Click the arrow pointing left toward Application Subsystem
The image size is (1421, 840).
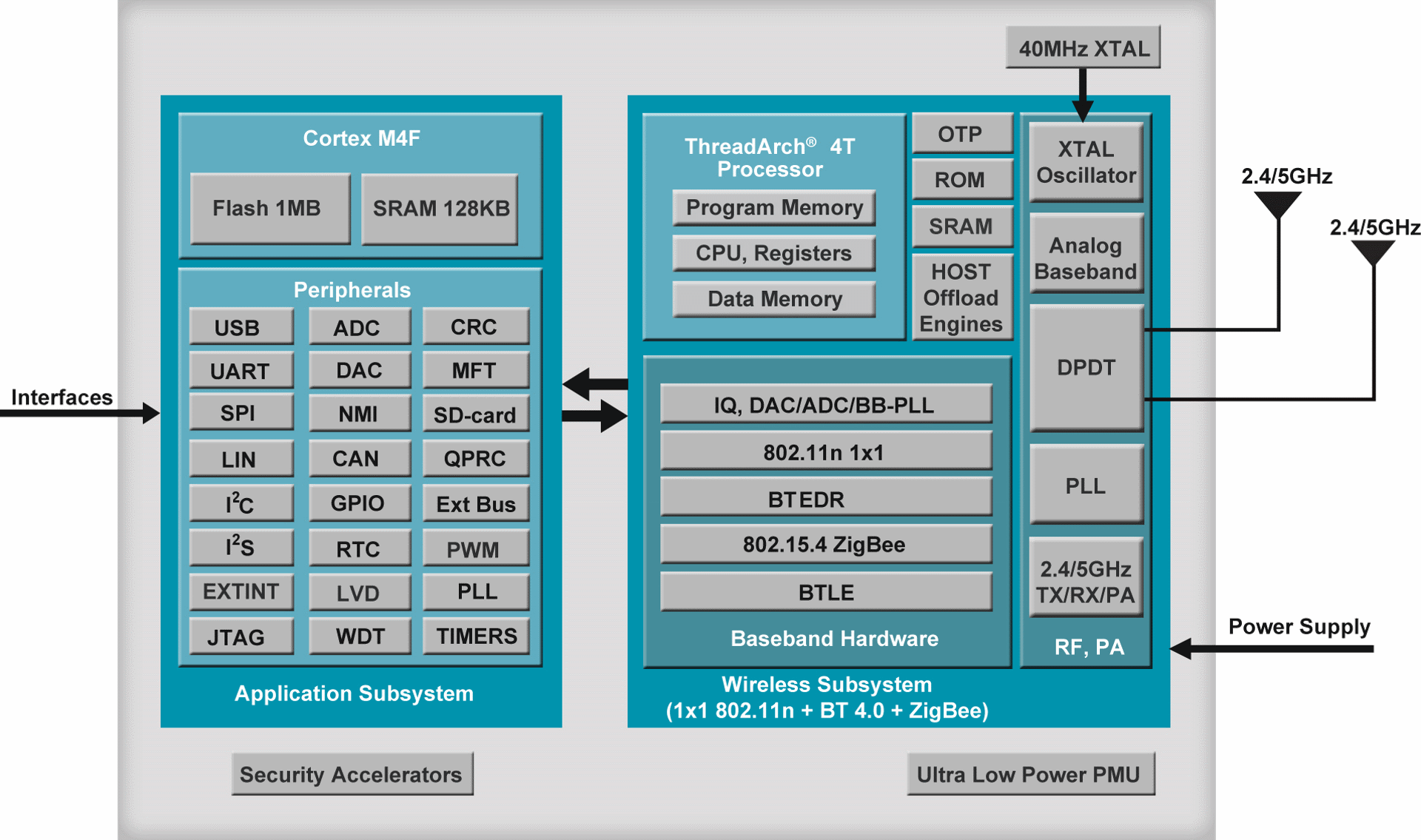pyautogui.click(x=595, y=383)
